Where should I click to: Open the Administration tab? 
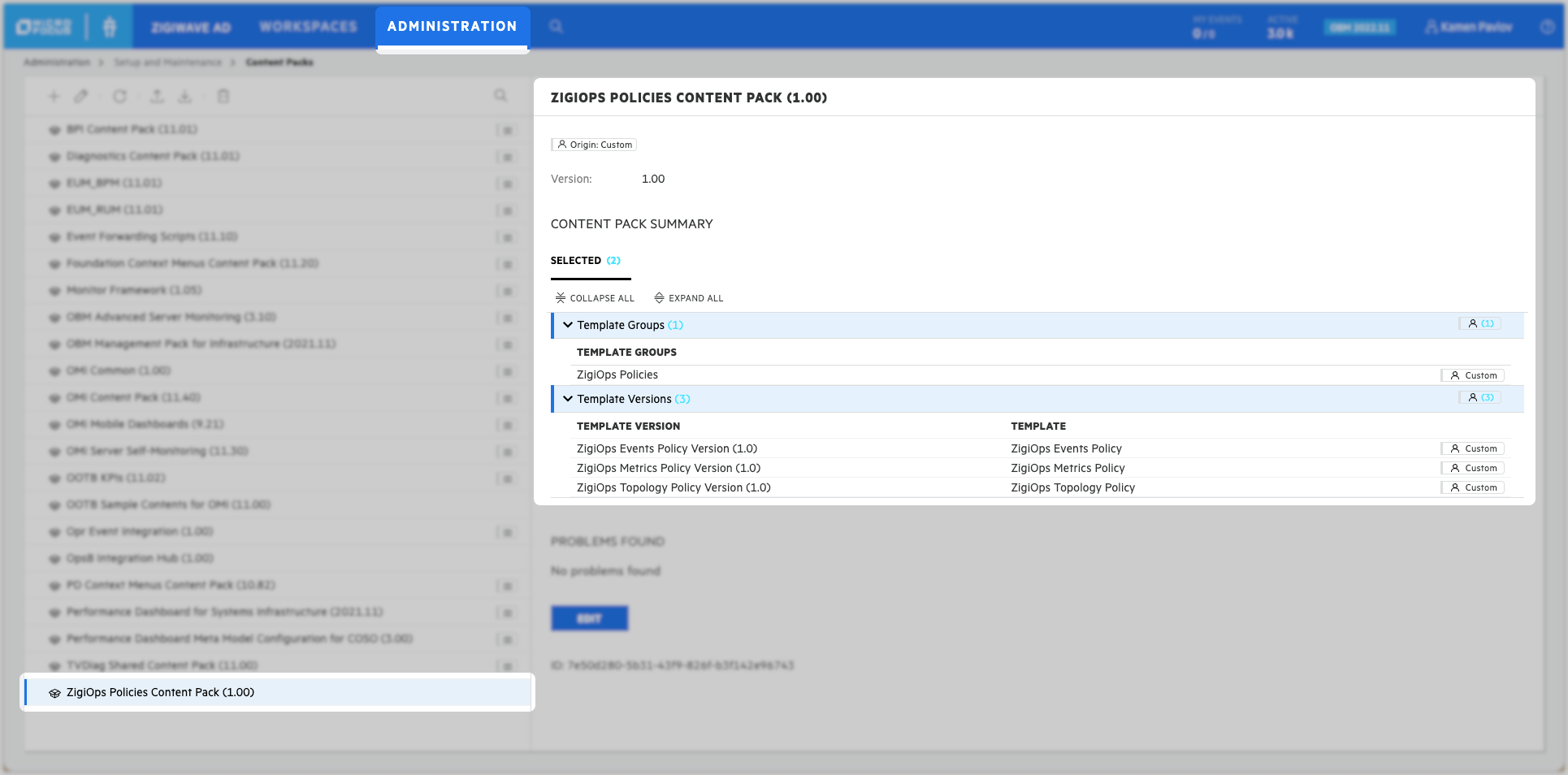point(452,27)
